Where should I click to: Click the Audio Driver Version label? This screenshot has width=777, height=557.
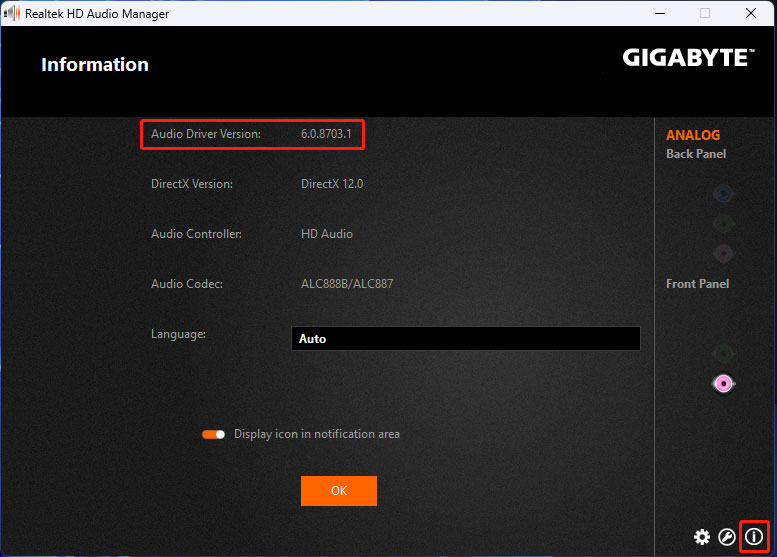pyautogui.click(x=206, y=134)
